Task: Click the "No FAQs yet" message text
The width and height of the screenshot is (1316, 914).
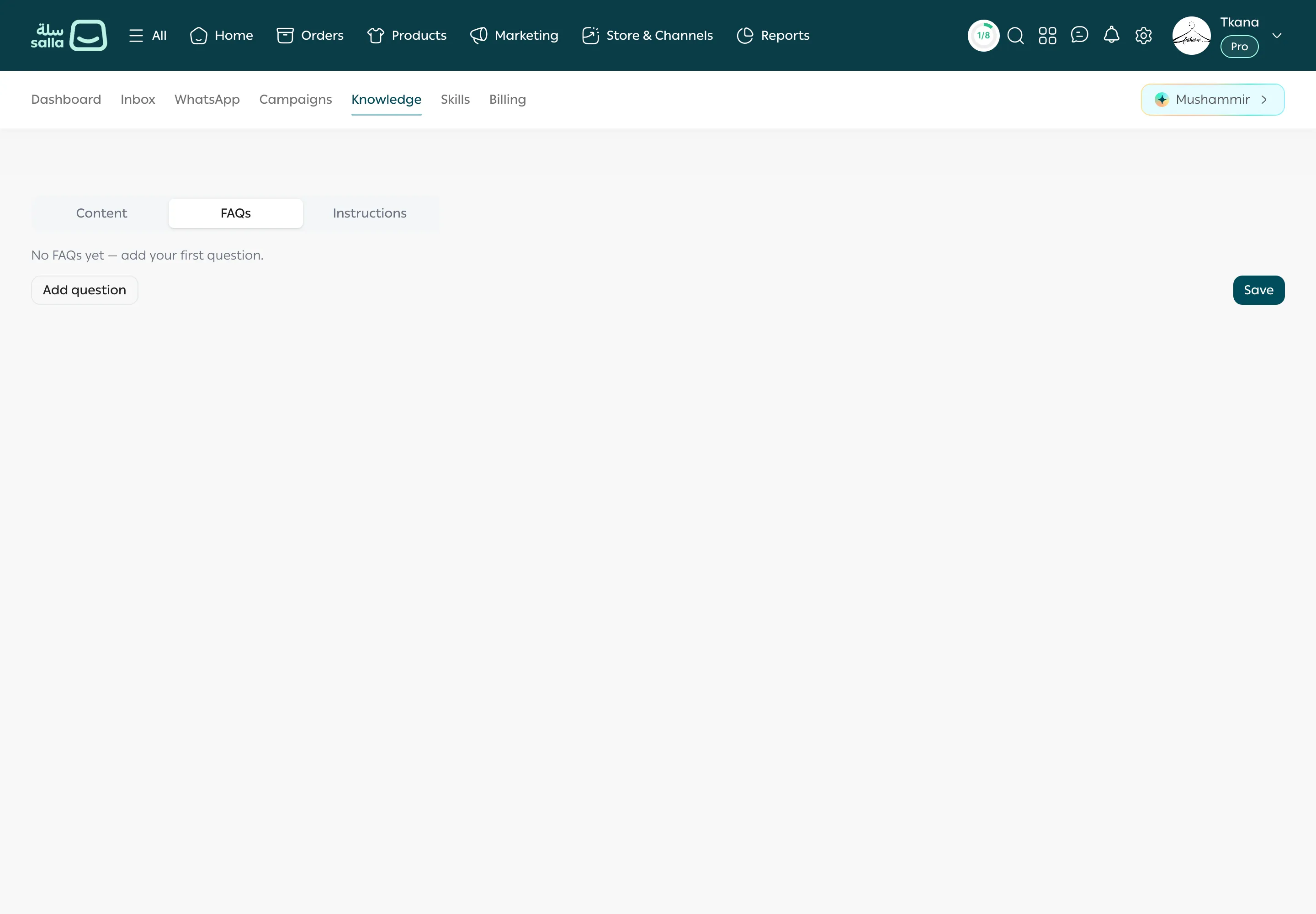Action: 147,255
